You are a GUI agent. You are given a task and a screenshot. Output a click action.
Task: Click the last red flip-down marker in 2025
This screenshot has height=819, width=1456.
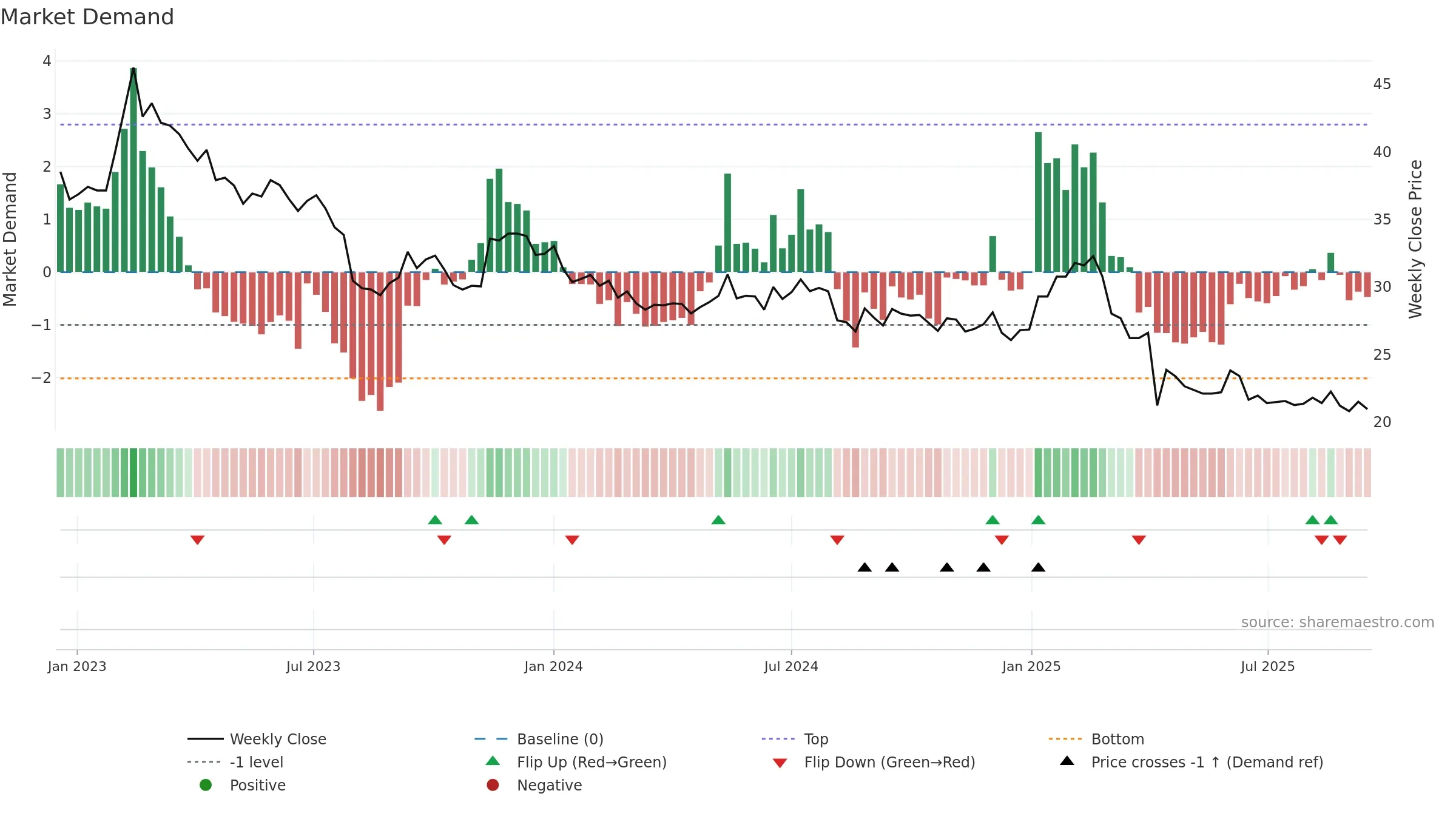pyautogui.click(x=1340, y=540)
